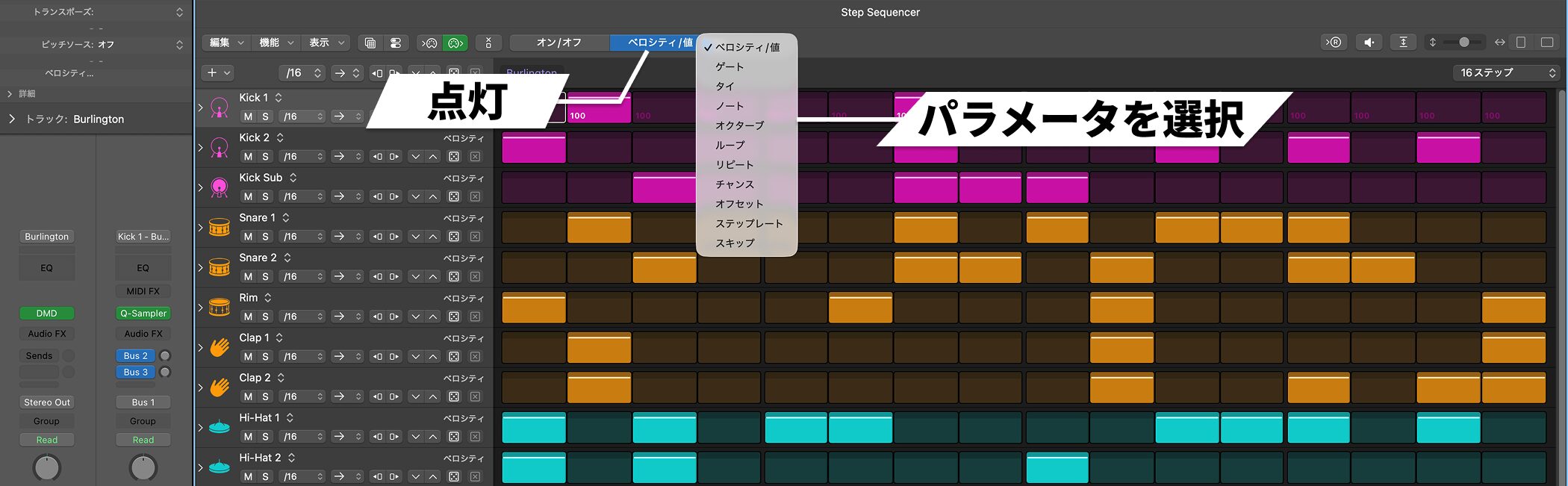Click the Q-Sampler instrument slot
Viewport: 1568px width, 486px height.
(x=143, y=314)
